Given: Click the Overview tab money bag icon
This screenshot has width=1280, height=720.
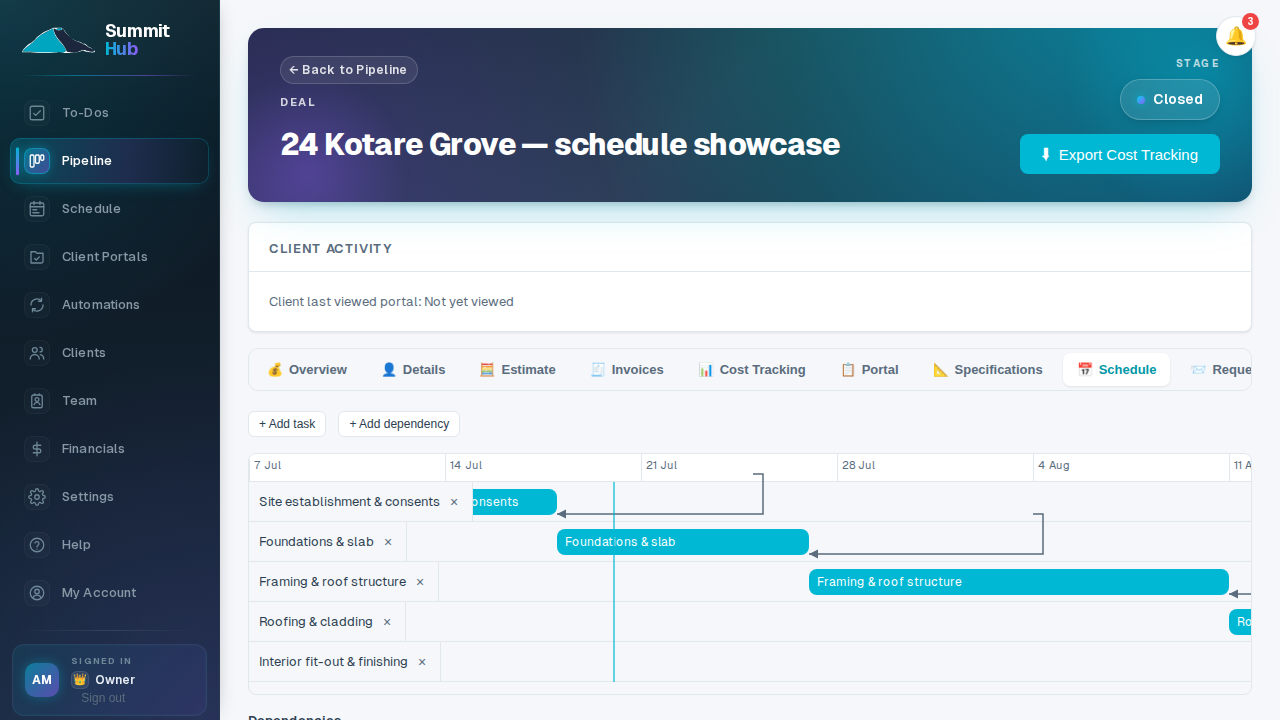Looking at the screenshot, I should (275, 370).
